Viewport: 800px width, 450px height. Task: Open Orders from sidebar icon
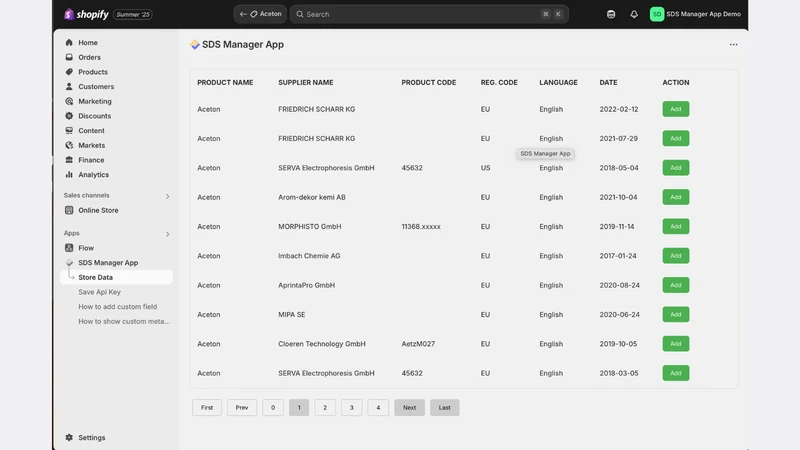click(69, 57)
